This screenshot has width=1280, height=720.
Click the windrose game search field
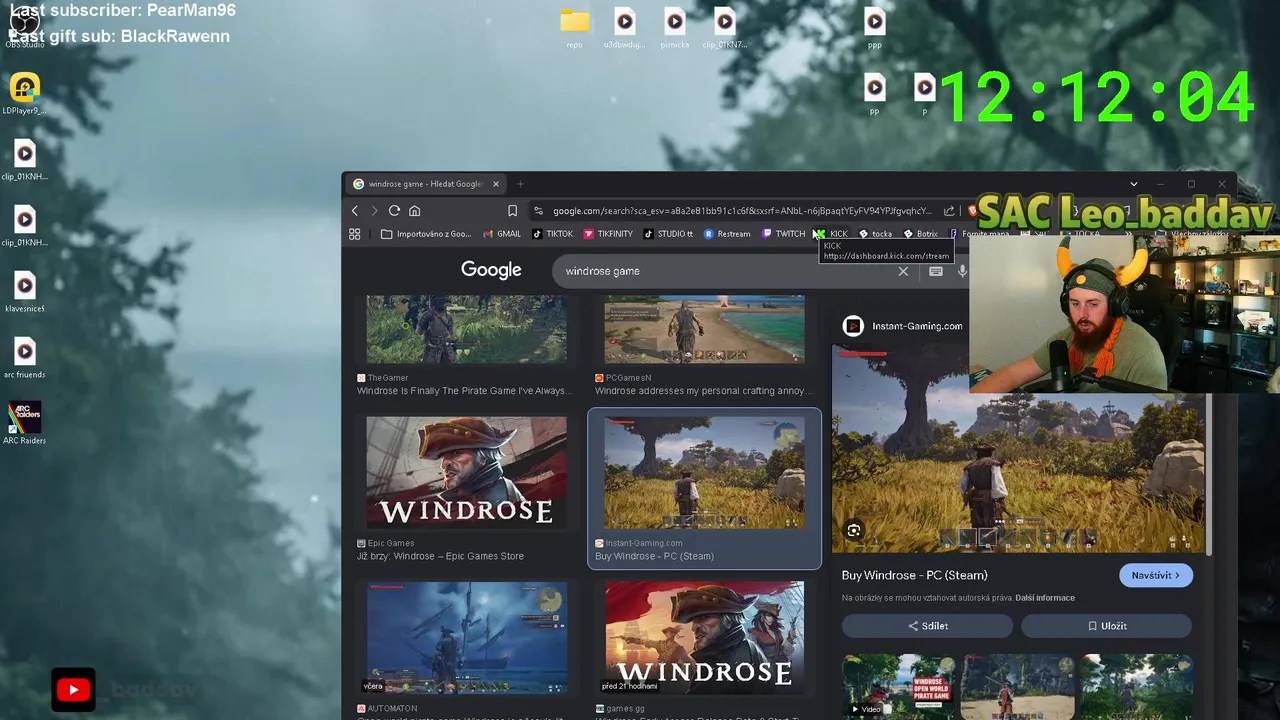pos(730,271)
